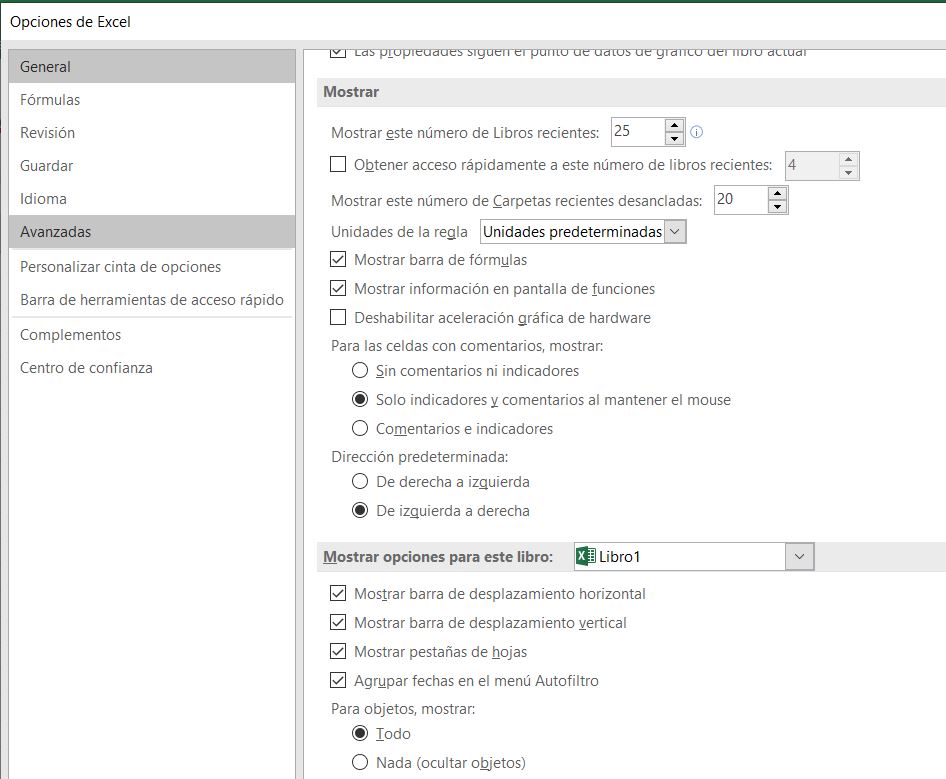Select Todo for objects display
The image size is (946, 779).
point(360,734)
